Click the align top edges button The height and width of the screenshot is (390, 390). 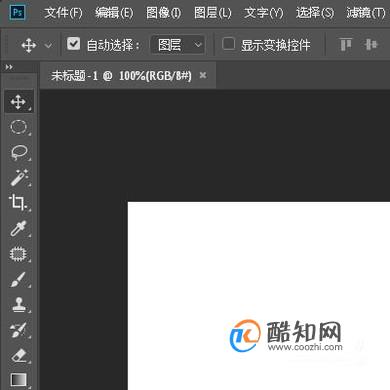tap(346, 44)
